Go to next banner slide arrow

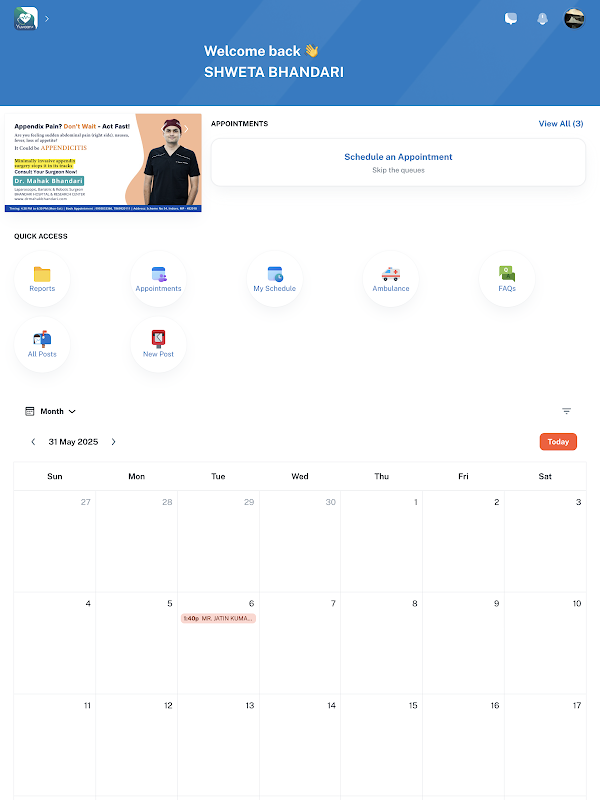(186, 129)
